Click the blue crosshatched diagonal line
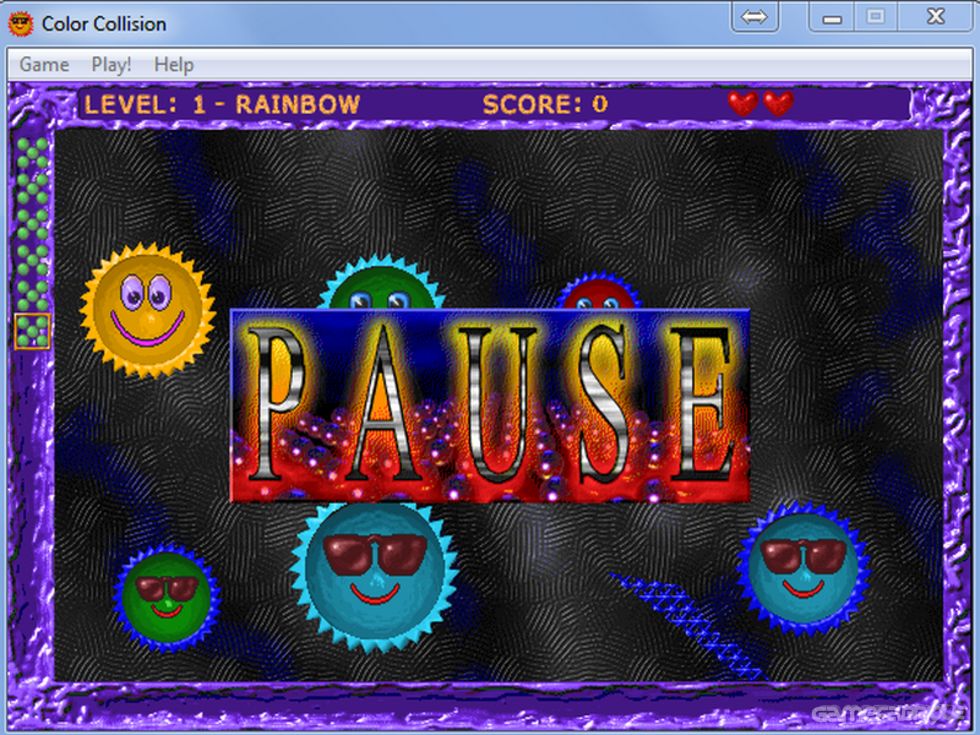Screen dimensions: 980x735 [x=686, y=625]
